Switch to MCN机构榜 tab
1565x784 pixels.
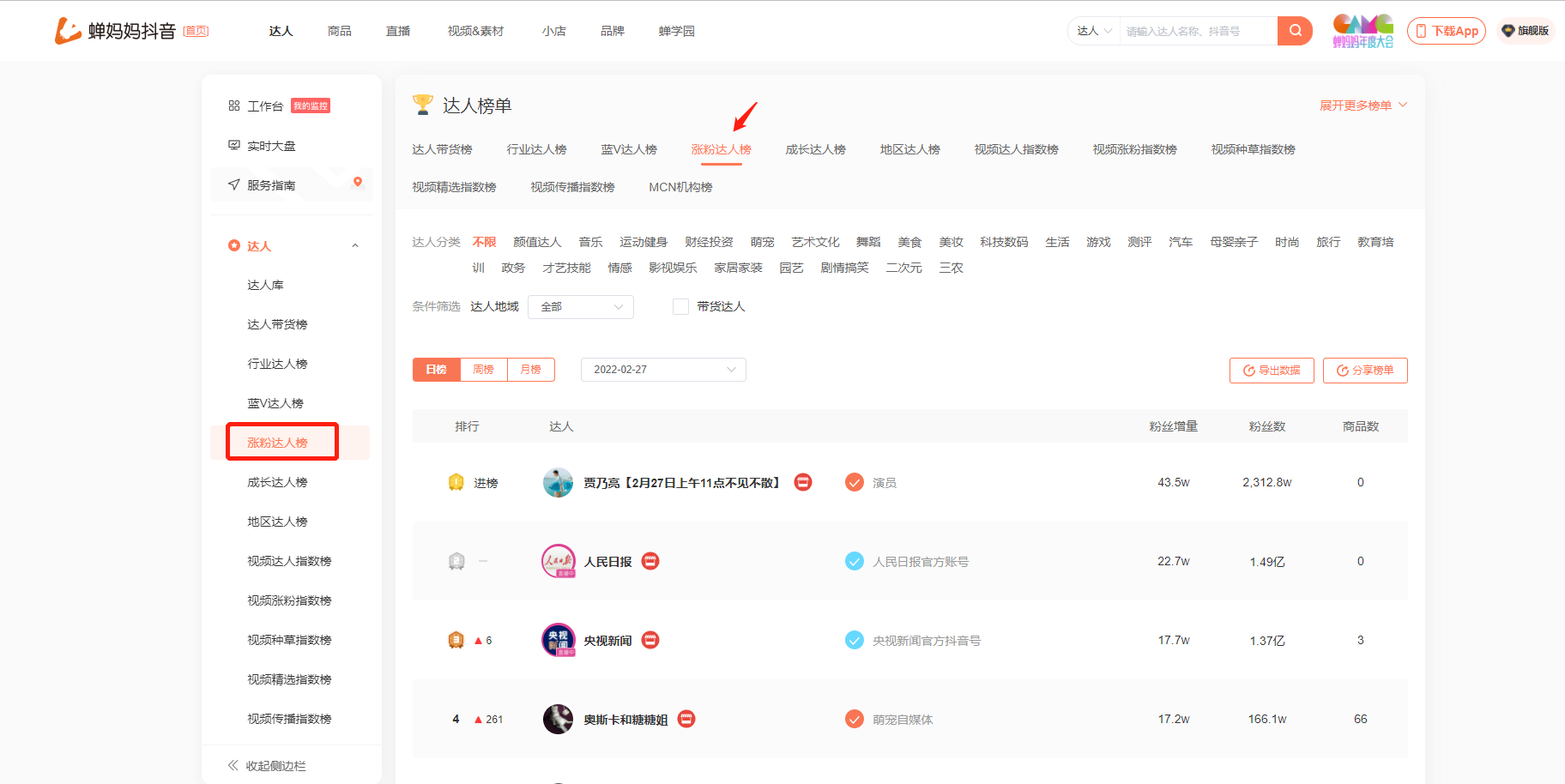(680, 187)
